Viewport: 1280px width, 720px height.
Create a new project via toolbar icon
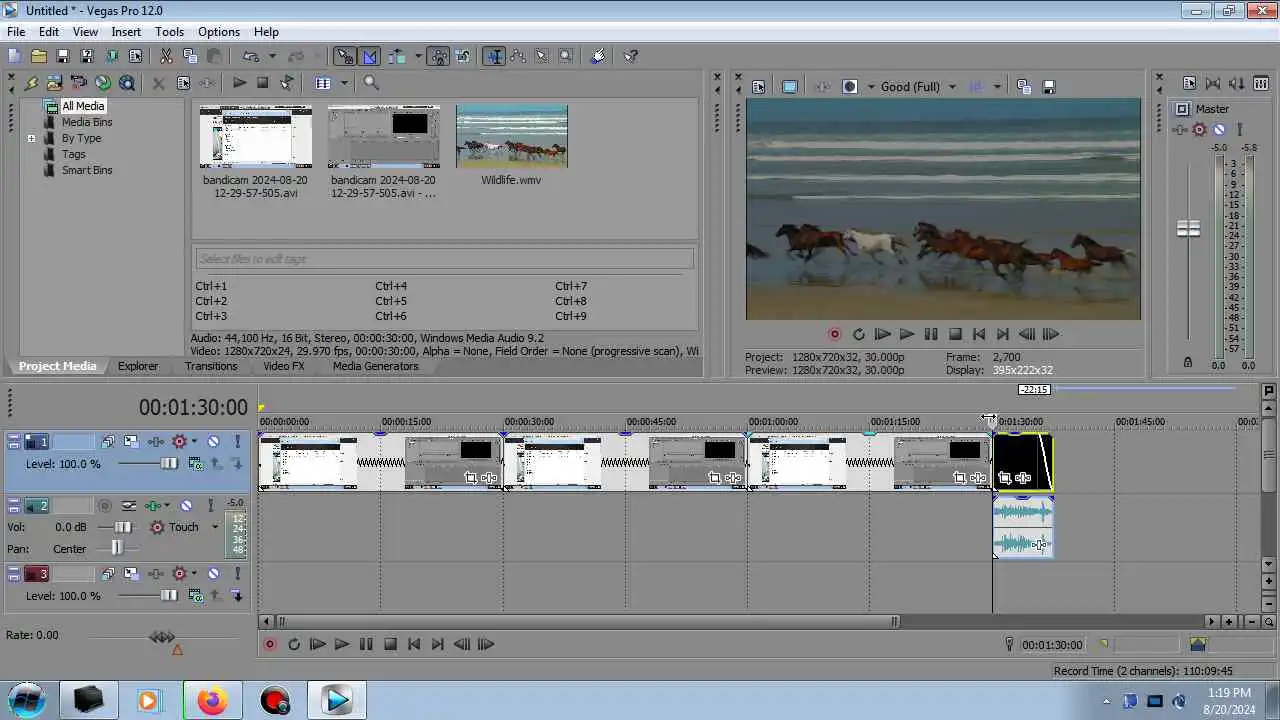pyautogui.click(x=14, y=56)
